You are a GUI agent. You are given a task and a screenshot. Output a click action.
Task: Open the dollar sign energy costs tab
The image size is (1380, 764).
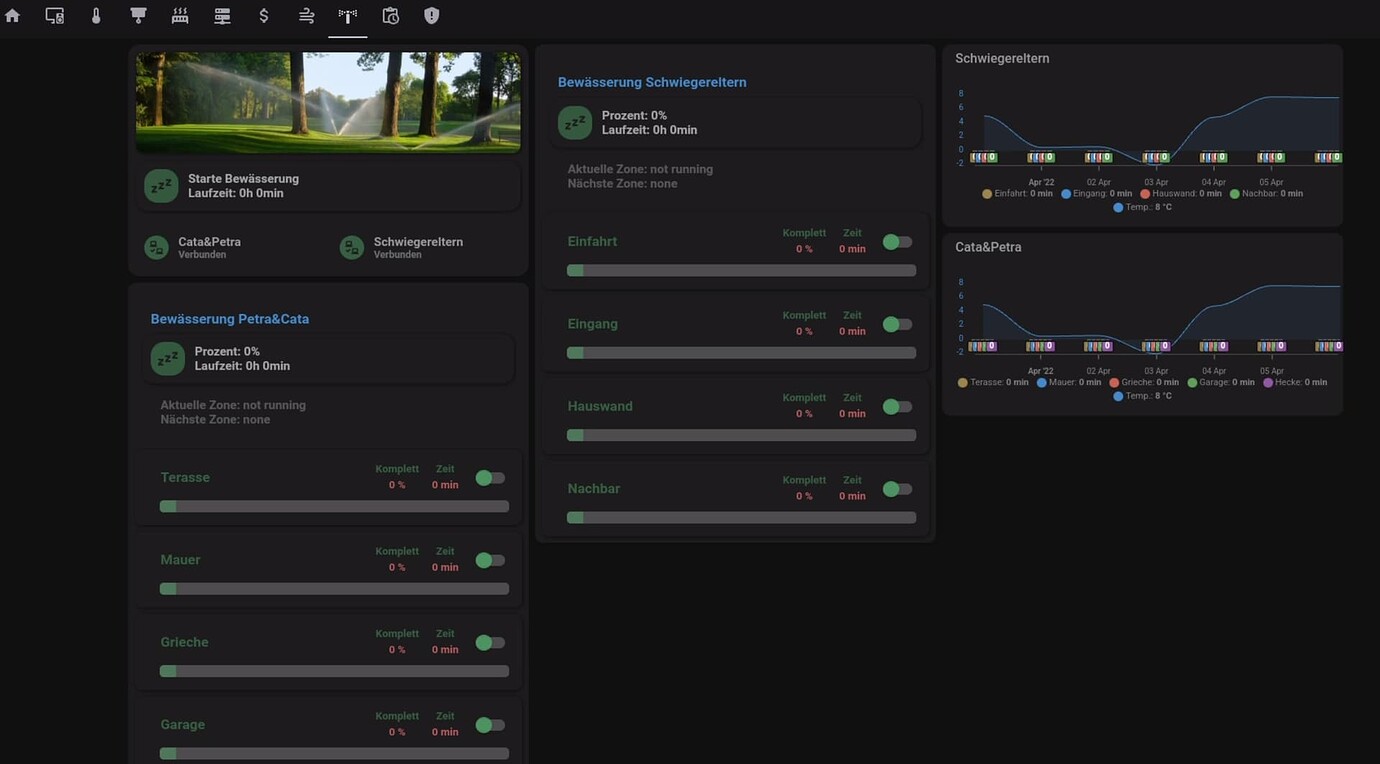(x=263, y=15)
